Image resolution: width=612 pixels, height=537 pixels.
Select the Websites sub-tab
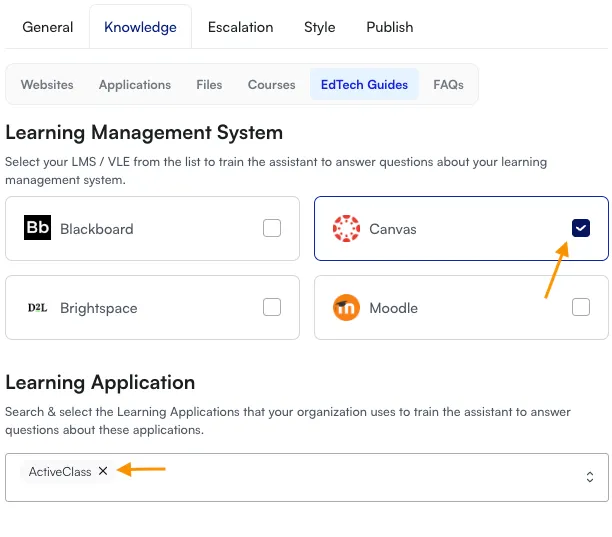click(x=47, y=85)
